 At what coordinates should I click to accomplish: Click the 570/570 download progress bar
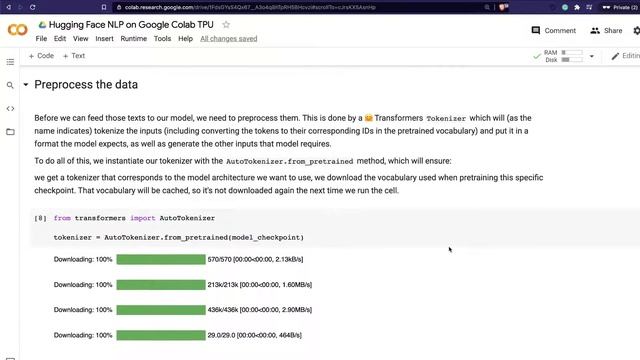coord(161,259)
